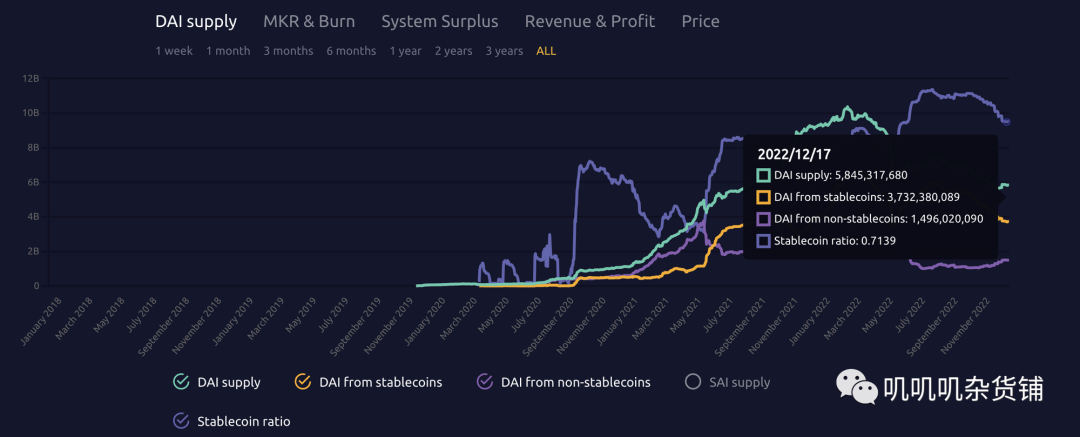1080x437 pixels.
Task: Switch to the System Surplus tab
Action: [439, 21]
